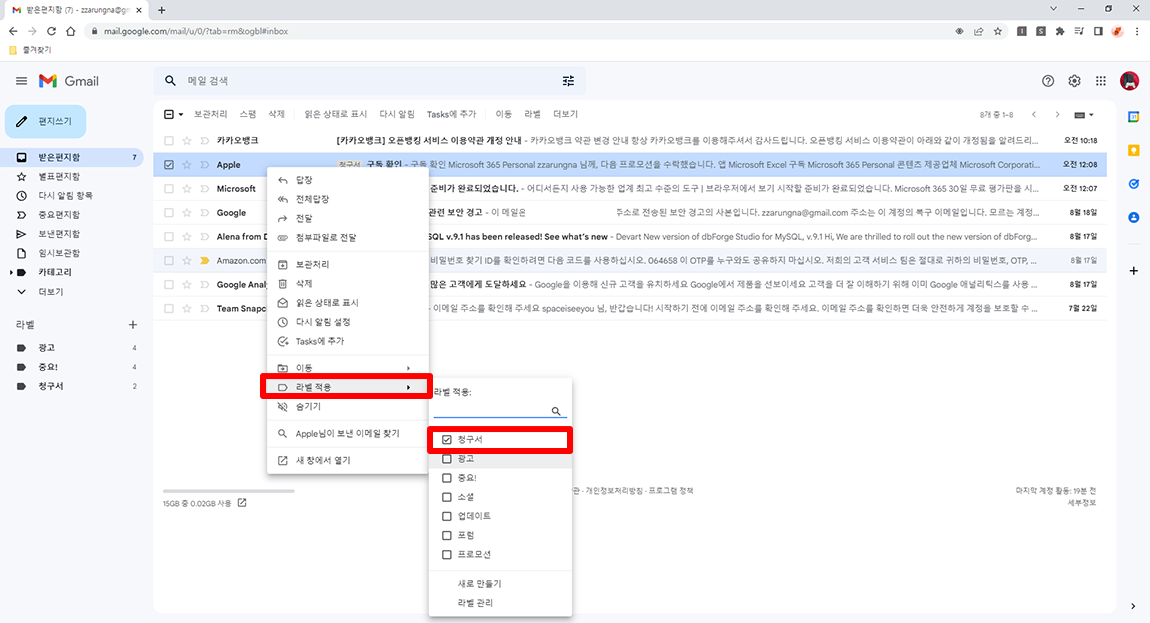Screen dimensions: 1150x623
Task: Choose 숨기기 in the context menu
Action: pyautogui.click(x=348, y=406)
